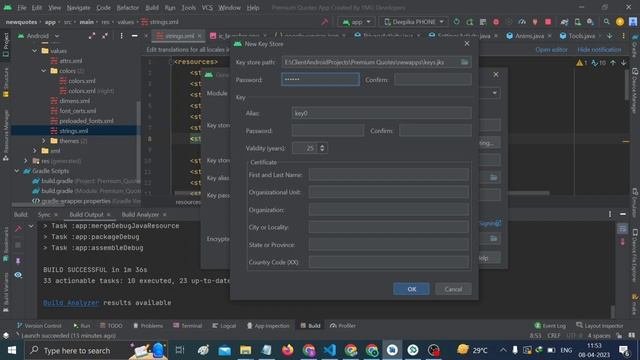Collapse Gradle Scripts node
The image size is (640, 360).
(17, 171)
